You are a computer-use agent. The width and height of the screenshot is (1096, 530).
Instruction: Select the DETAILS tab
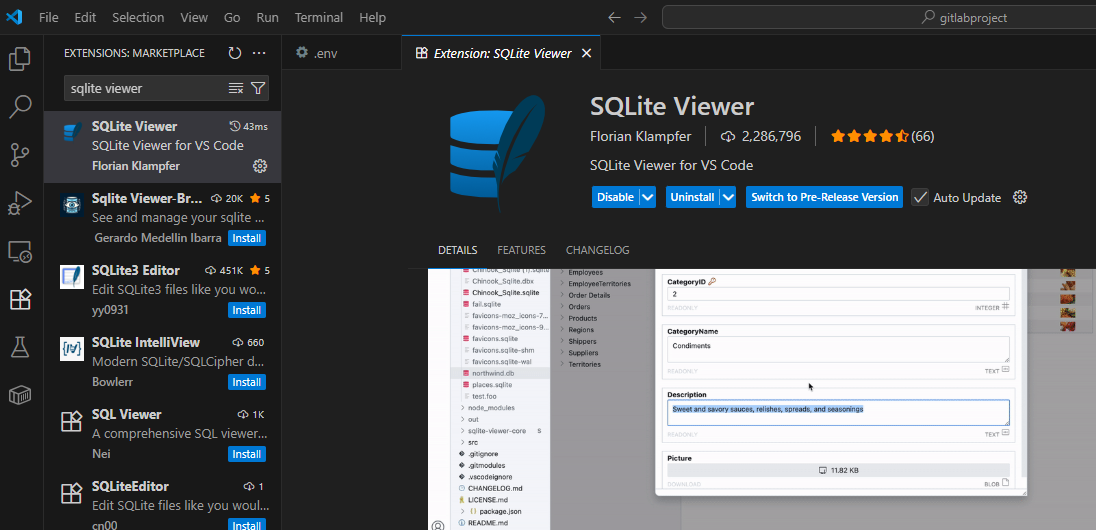pos(458,250)
